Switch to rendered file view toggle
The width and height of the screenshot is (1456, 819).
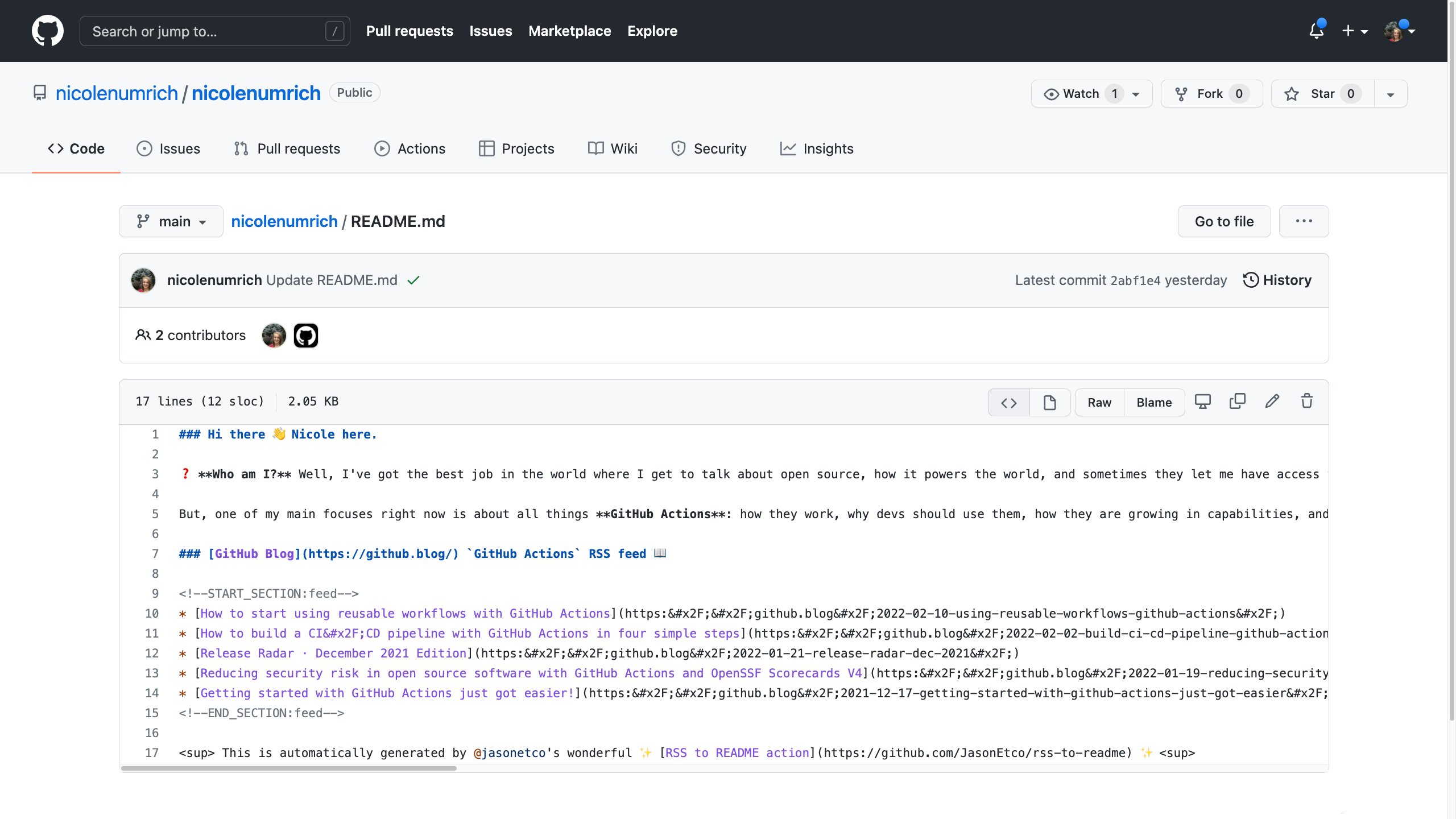pyautogui.click(x=1049, y=403)
